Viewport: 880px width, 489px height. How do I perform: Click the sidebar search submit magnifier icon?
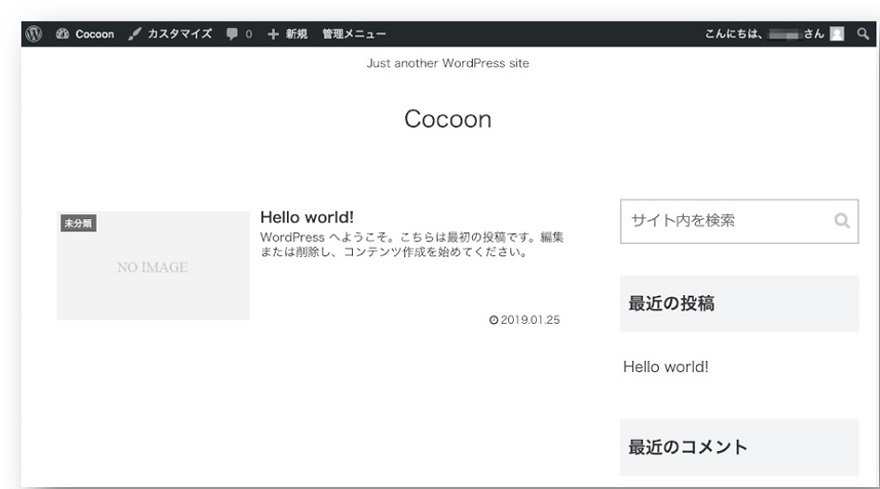[842, 221]
